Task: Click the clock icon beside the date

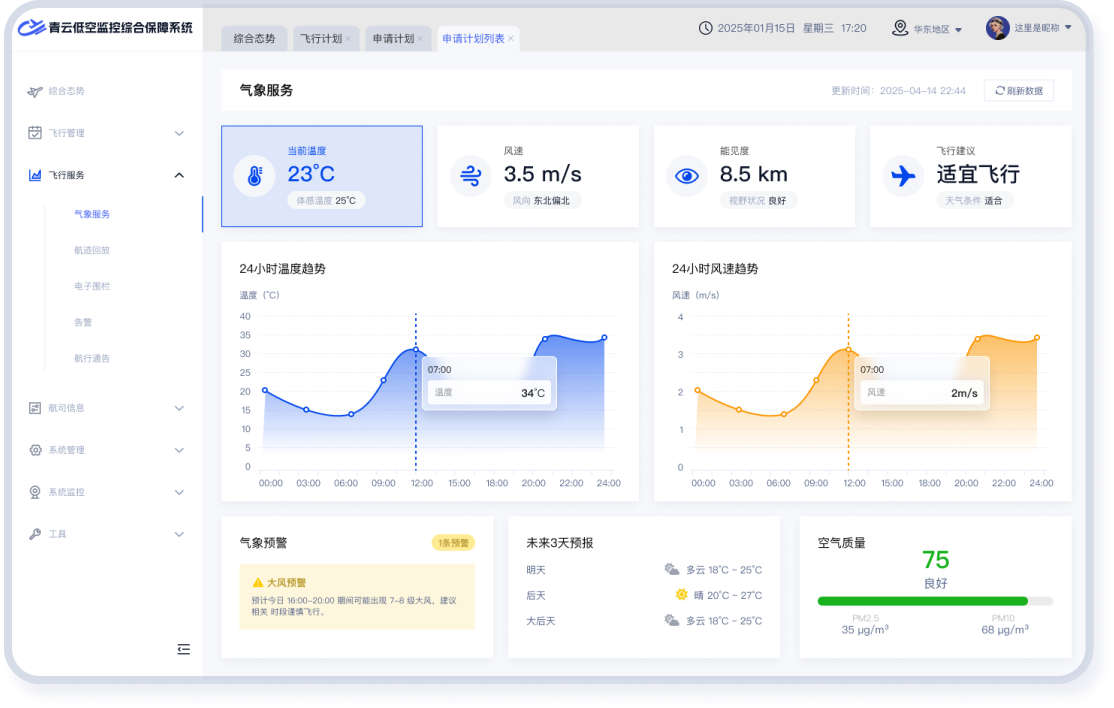Action: coord(705,28)
